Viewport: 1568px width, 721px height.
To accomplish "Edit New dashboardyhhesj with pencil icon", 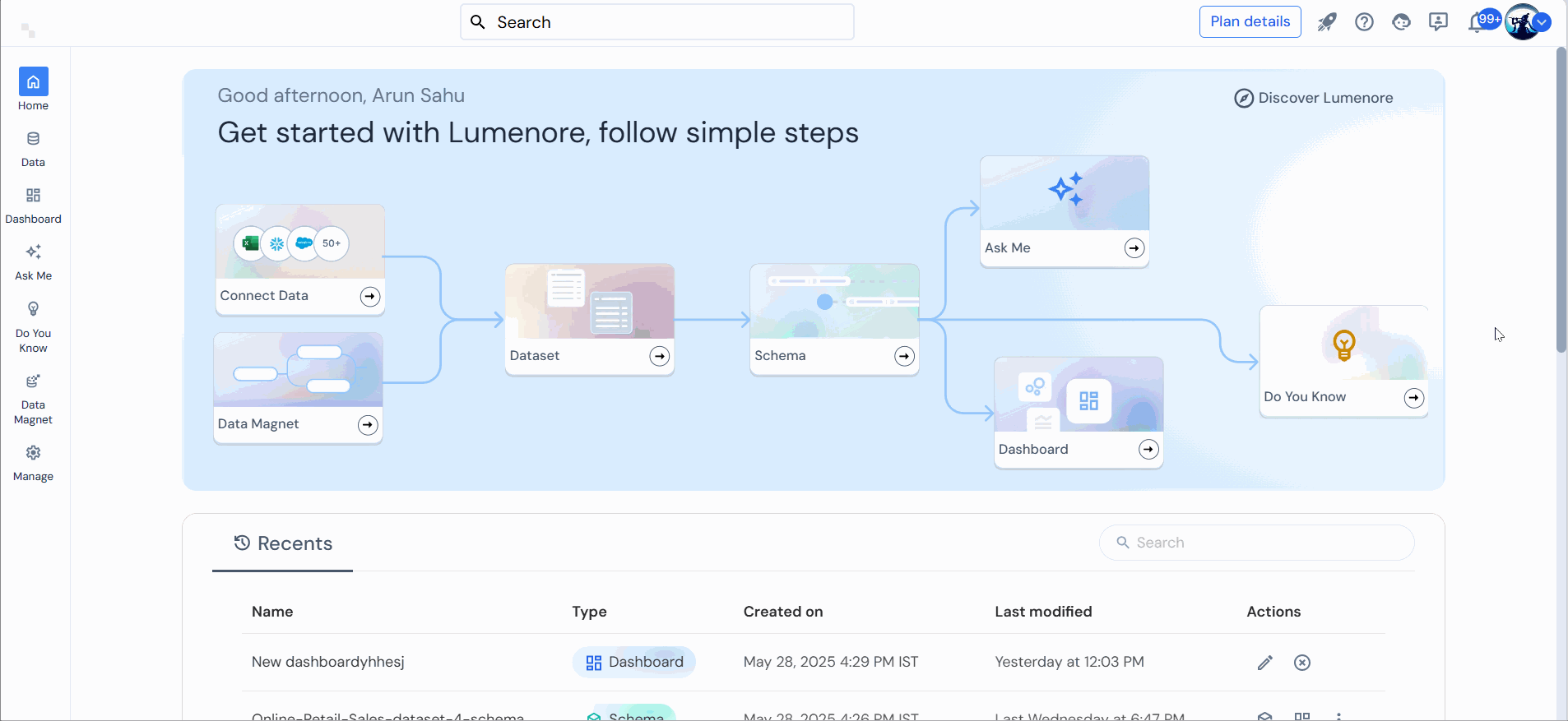I will click(1265, 663).
